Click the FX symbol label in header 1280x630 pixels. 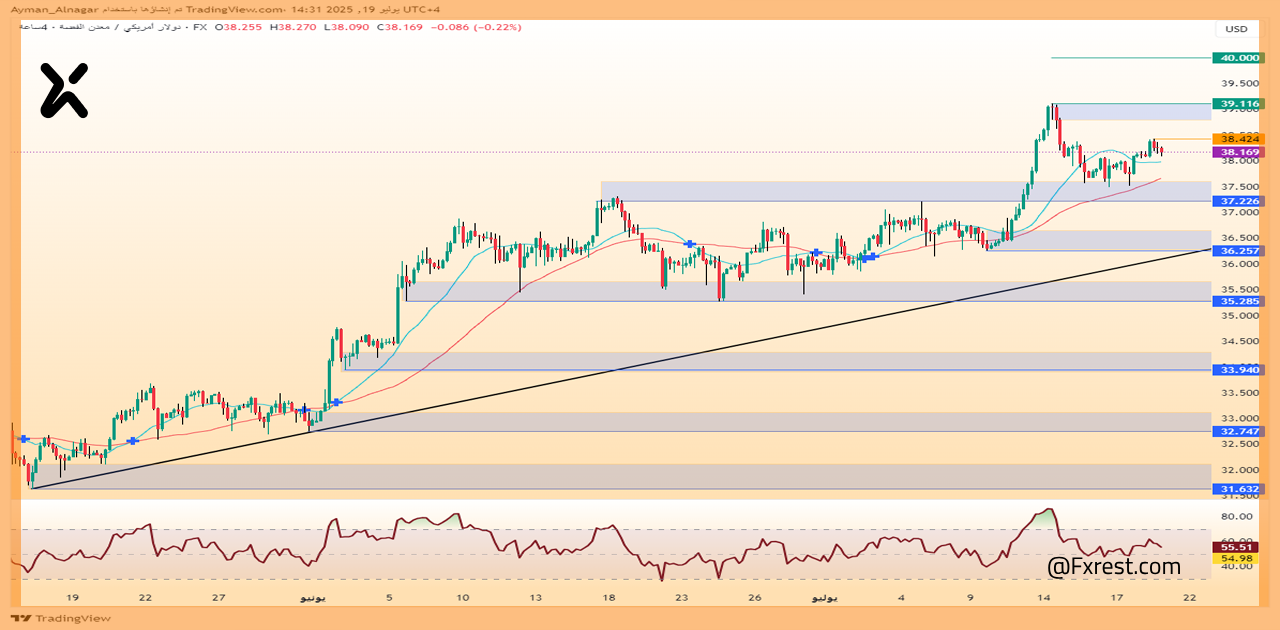[x=200, y=27]
